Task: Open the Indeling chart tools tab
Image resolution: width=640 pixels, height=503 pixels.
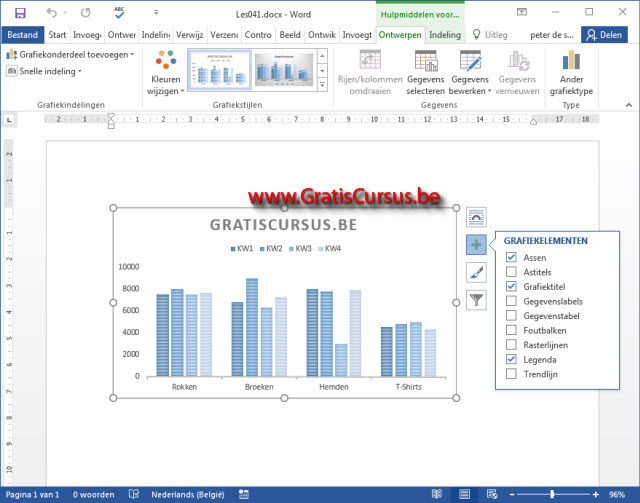Action: pyautogui.click(x=445, y=35)
